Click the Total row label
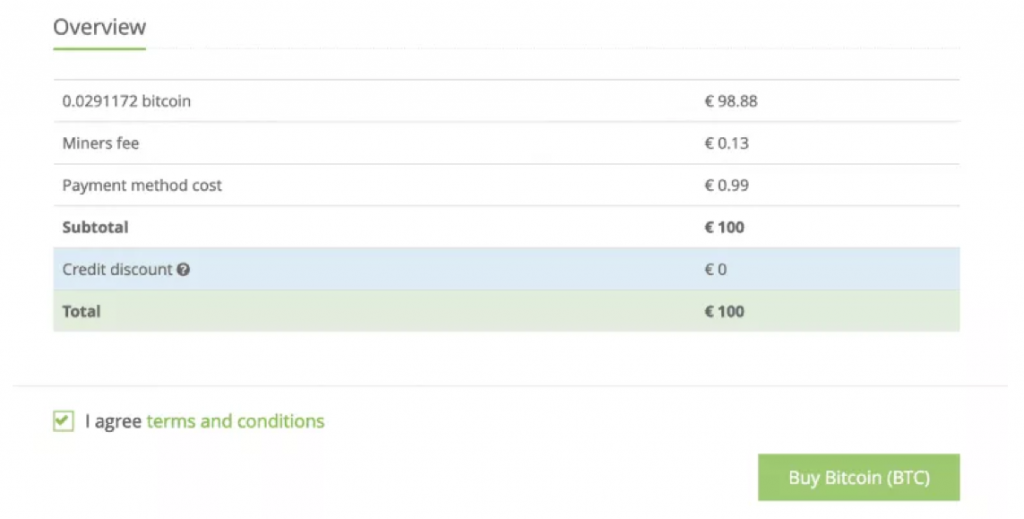Viewport: 1024px width, 519px height. pyautogui.click(x=82, y=311)
